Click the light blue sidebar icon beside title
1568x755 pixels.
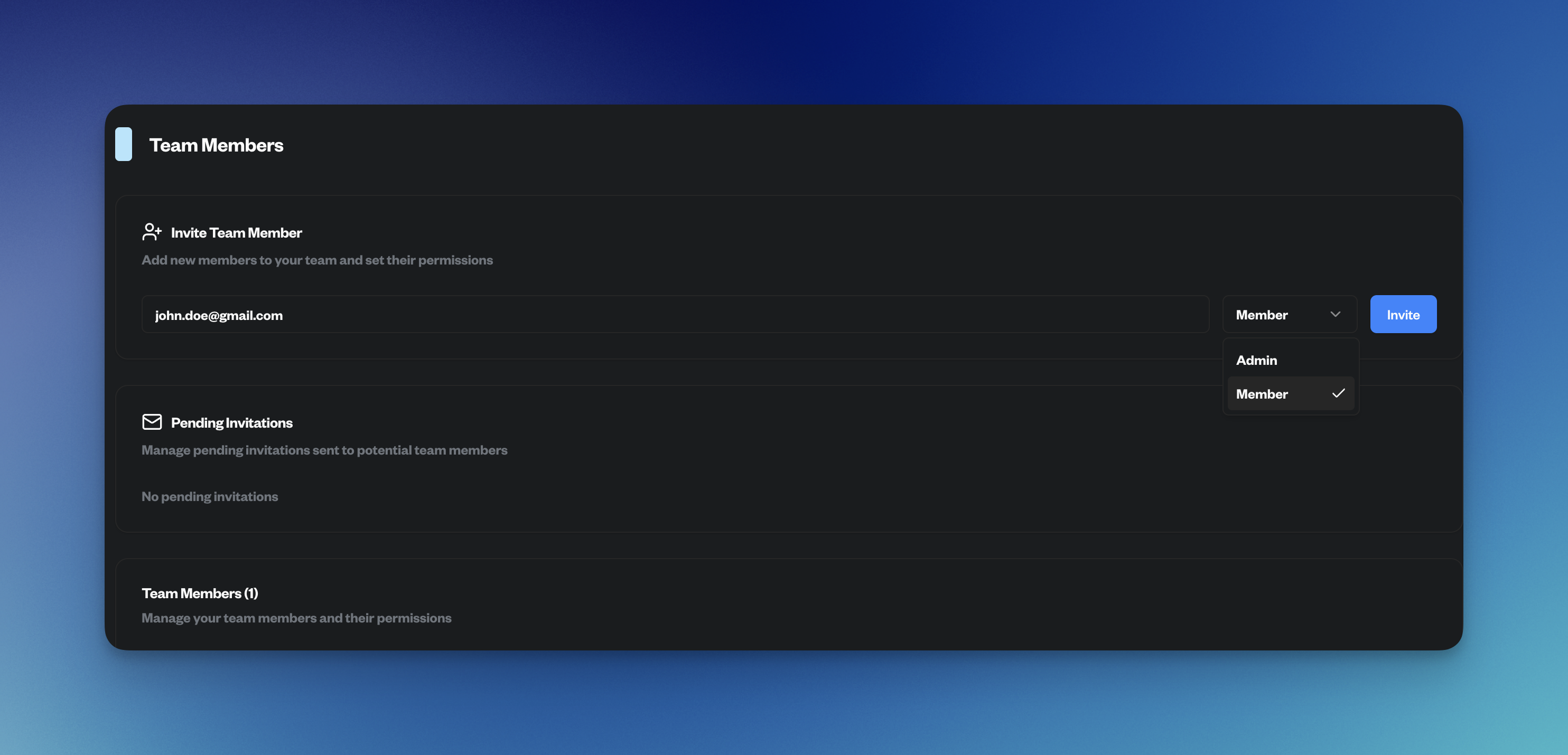pyautogui.click(x=124, y=144)
